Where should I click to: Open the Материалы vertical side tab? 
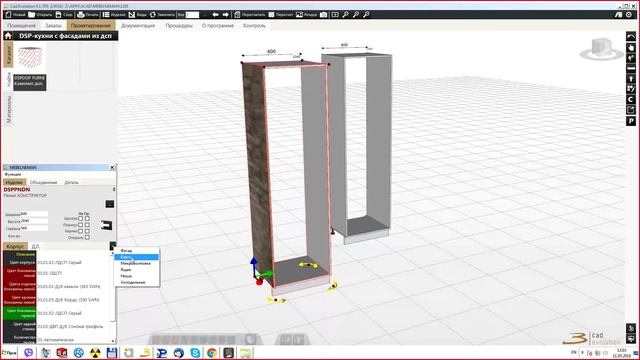click(x=9, y=109)
